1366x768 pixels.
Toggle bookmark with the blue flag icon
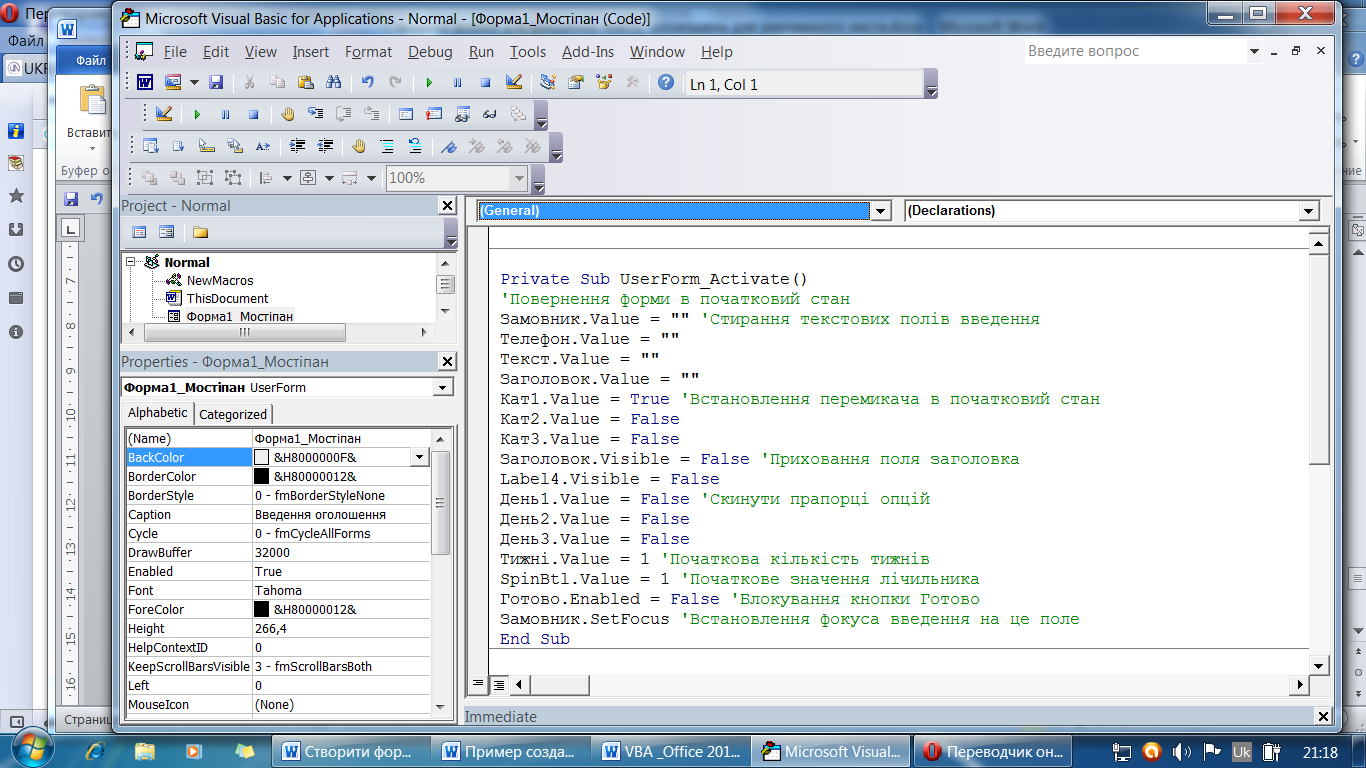point(449,146)
